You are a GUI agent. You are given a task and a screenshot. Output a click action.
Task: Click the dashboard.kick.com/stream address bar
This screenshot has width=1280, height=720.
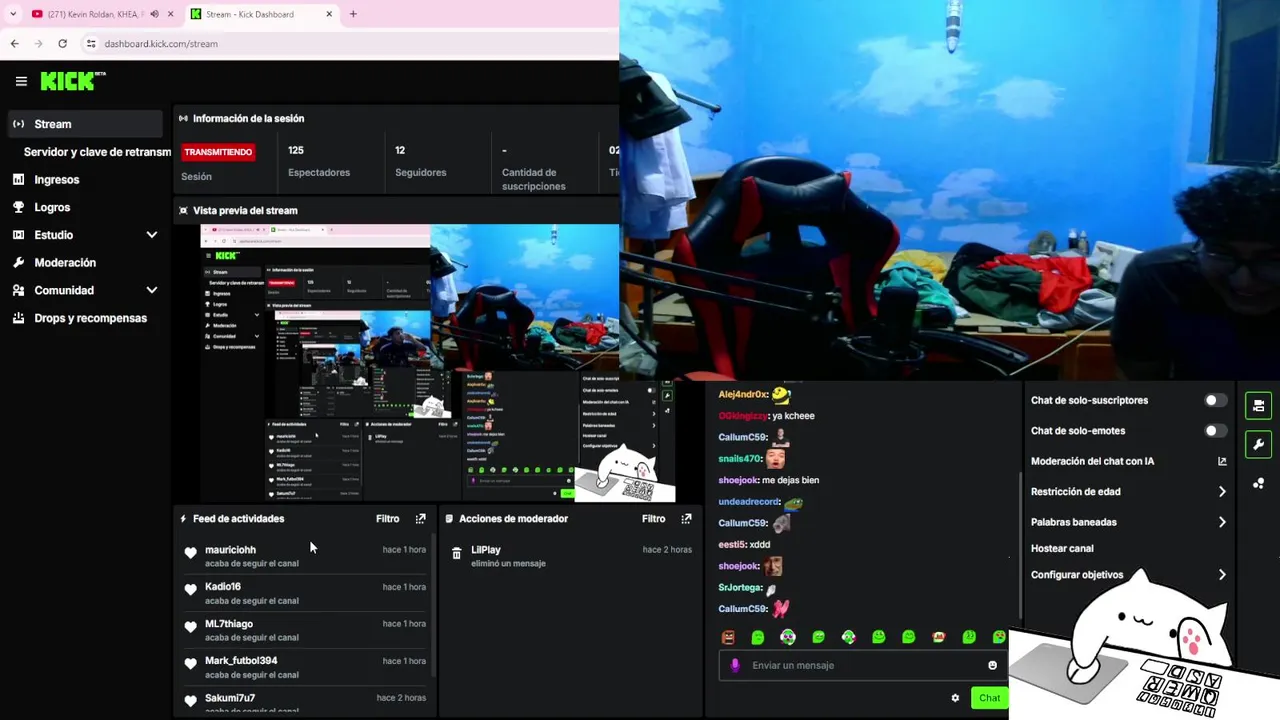pyautogui.click(x=350, y=44)
